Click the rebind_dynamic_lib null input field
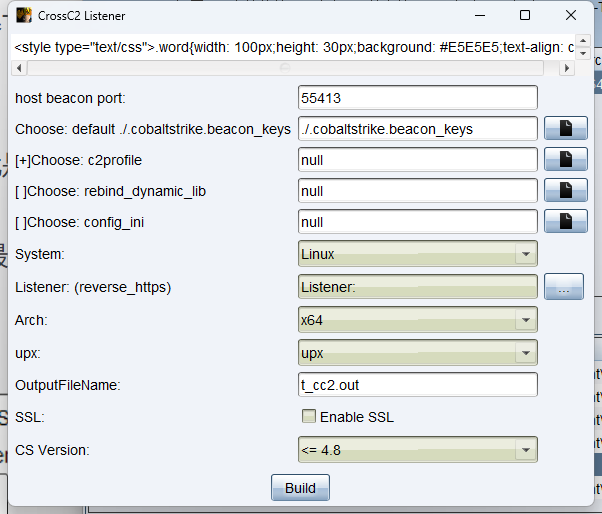The image size is (602, 514). point(418,191)
